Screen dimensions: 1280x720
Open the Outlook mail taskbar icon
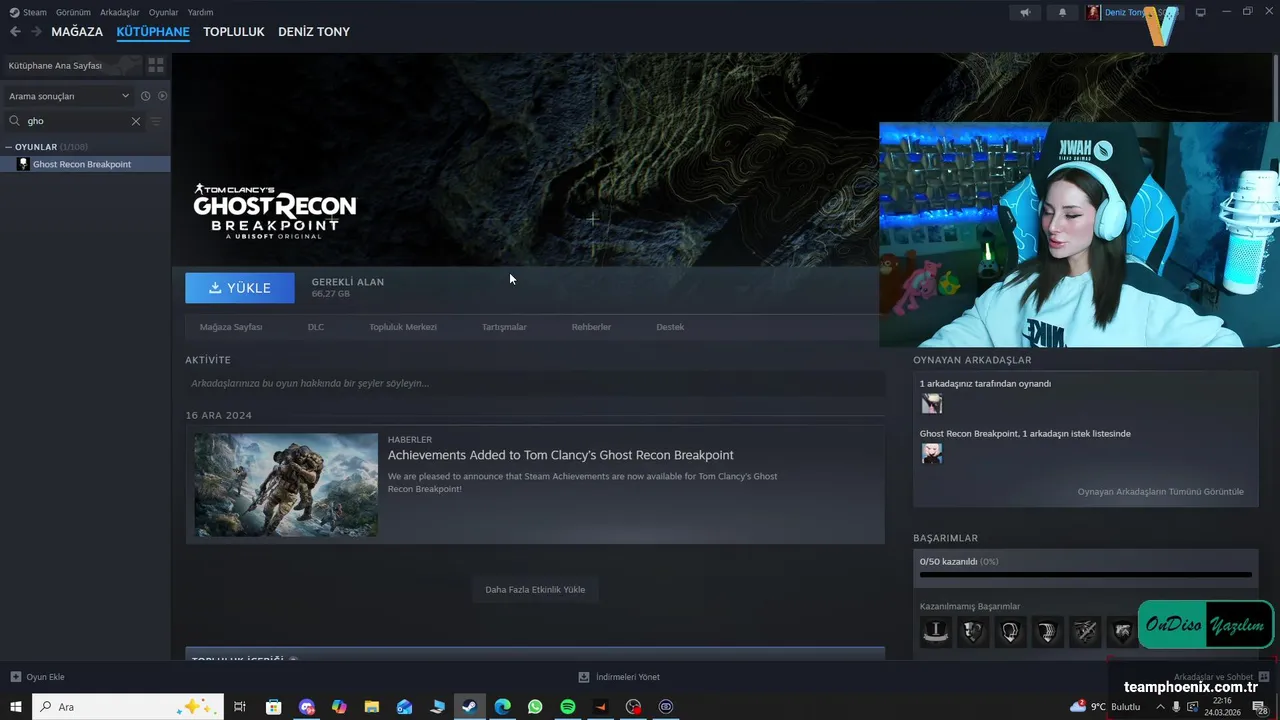point(404,707)
